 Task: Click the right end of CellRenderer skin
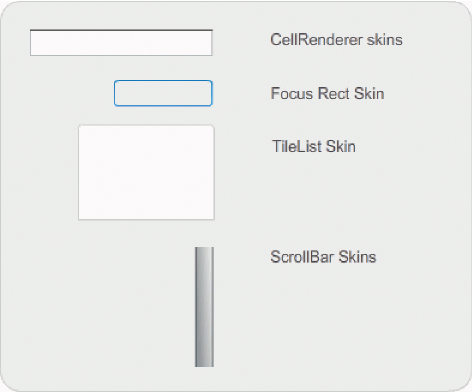pyautogui.click(x=211, y=42)
